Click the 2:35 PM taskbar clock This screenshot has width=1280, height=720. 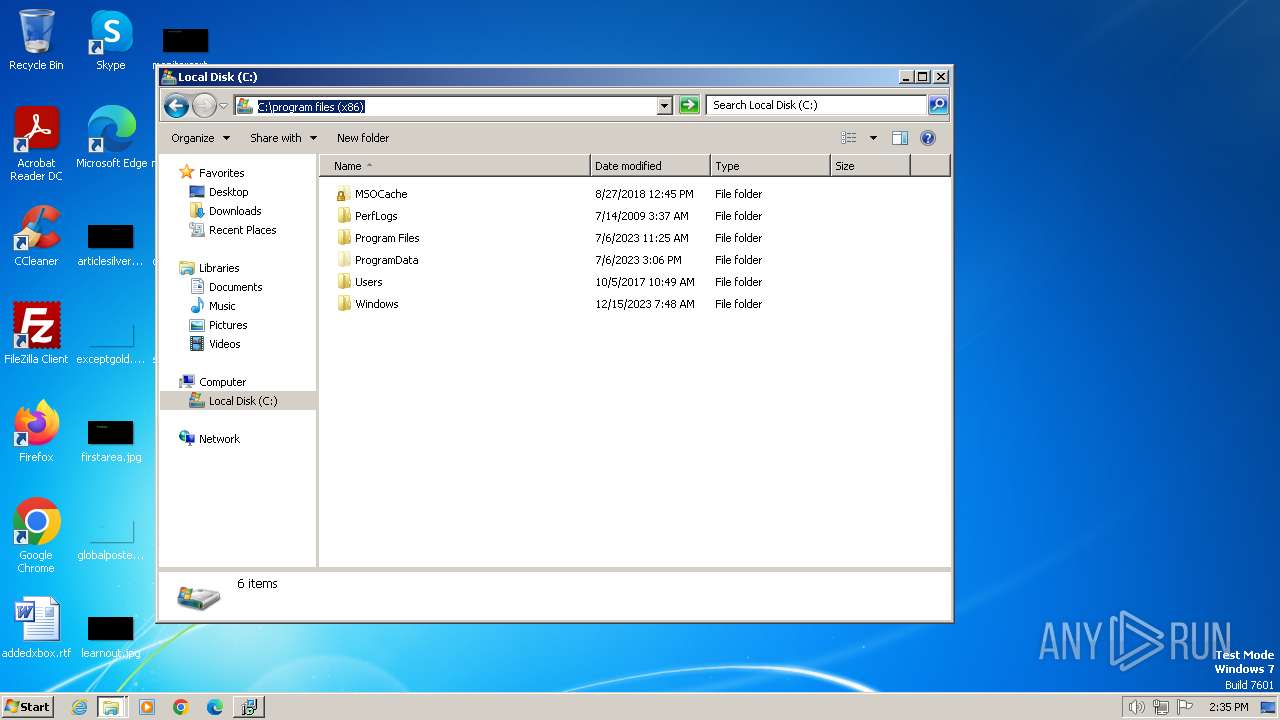click(x=1229, y=707)
